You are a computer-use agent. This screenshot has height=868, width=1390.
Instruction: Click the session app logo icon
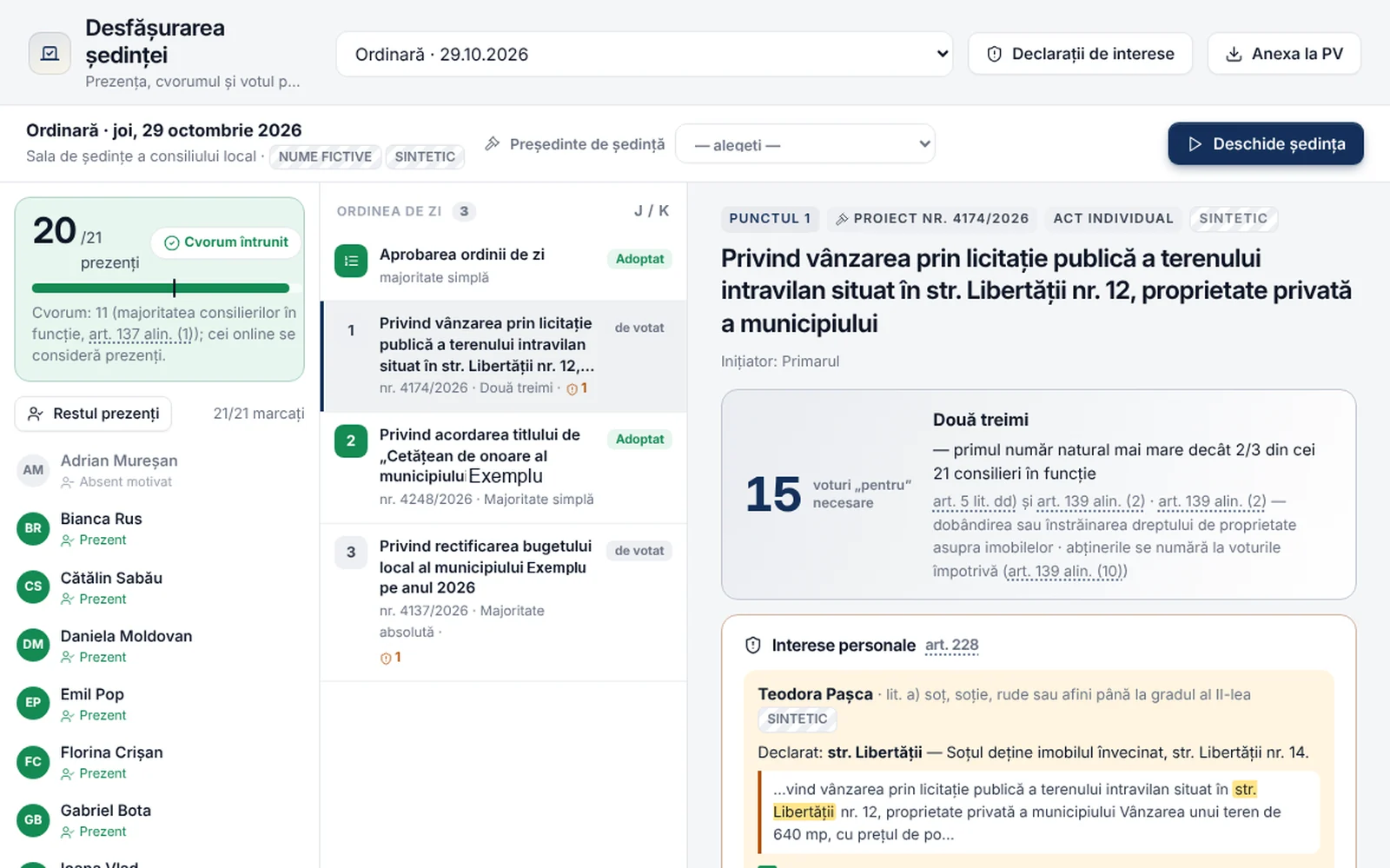pyautogui.click(x=50, y=54)
